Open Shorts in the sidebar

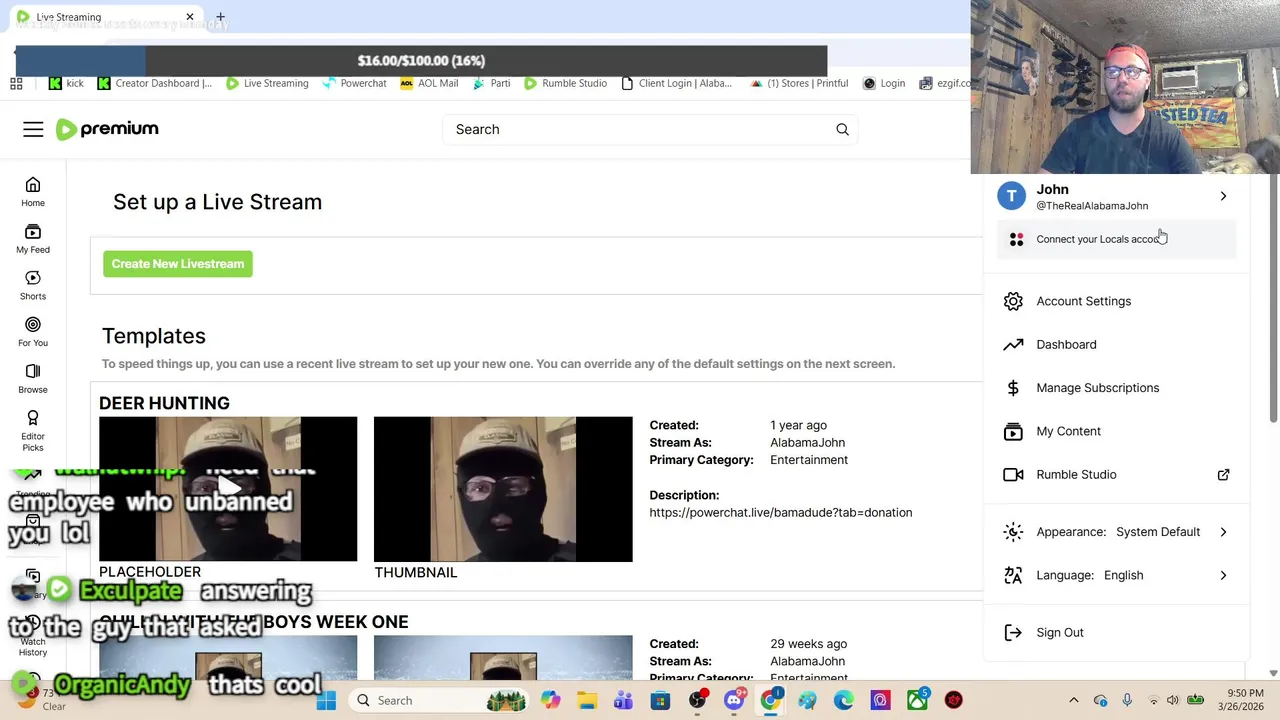click(x=33, y=285)
